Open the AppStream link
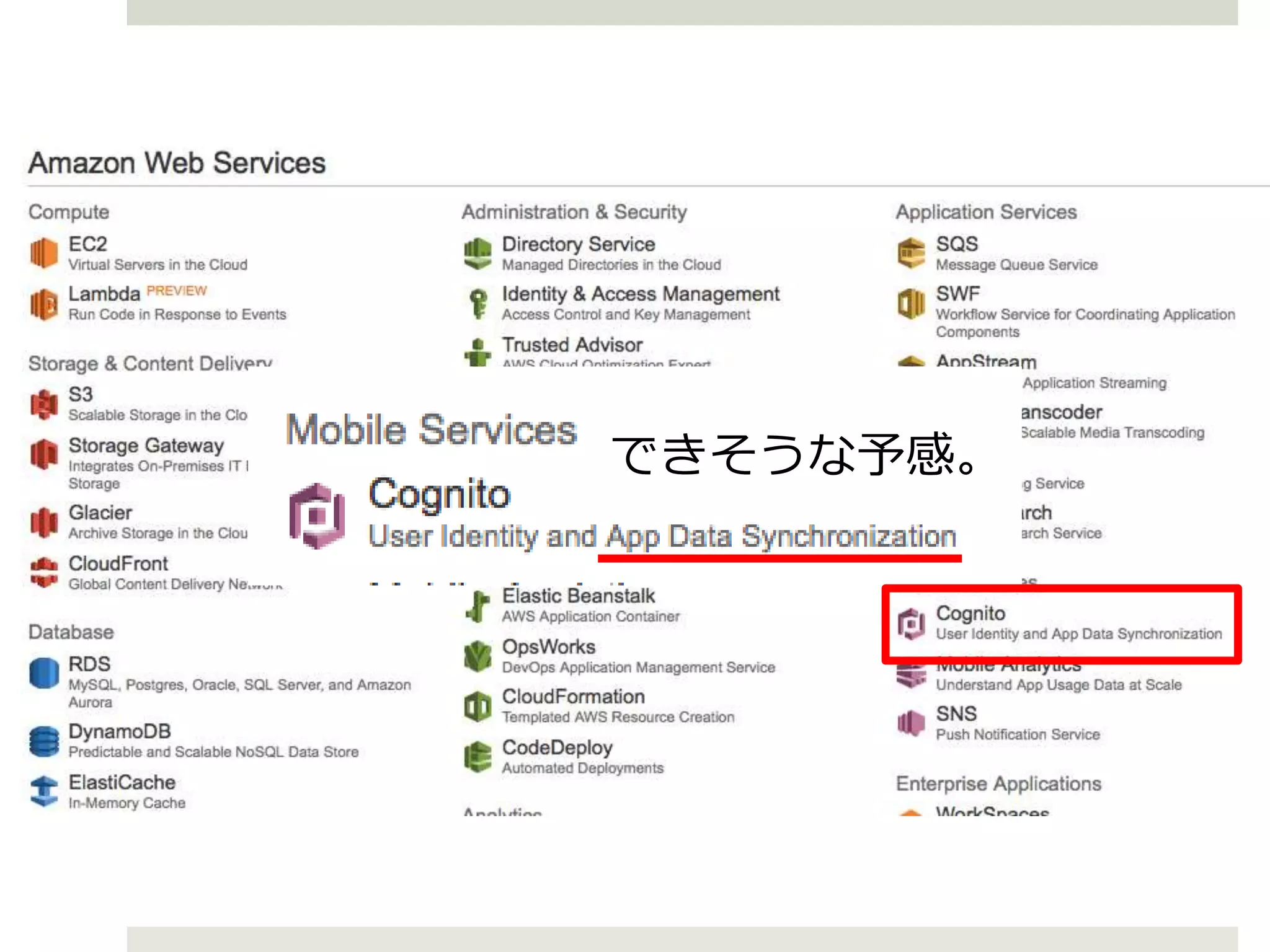This screenshot has height=952, width=1270. (986, 361)
